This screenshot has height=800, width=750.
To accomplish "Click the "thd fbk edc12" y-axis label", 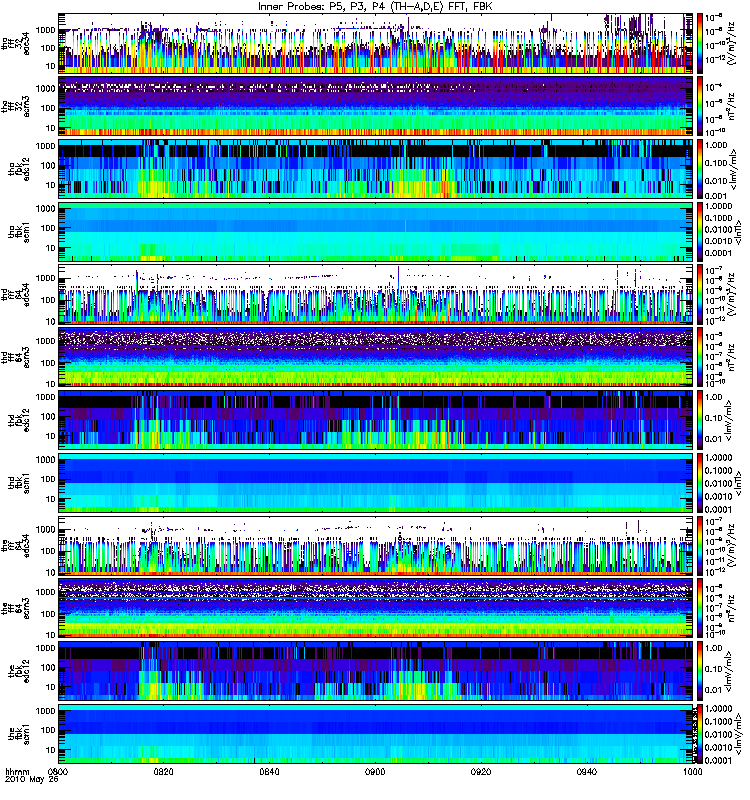I will (x=19, y=420).
